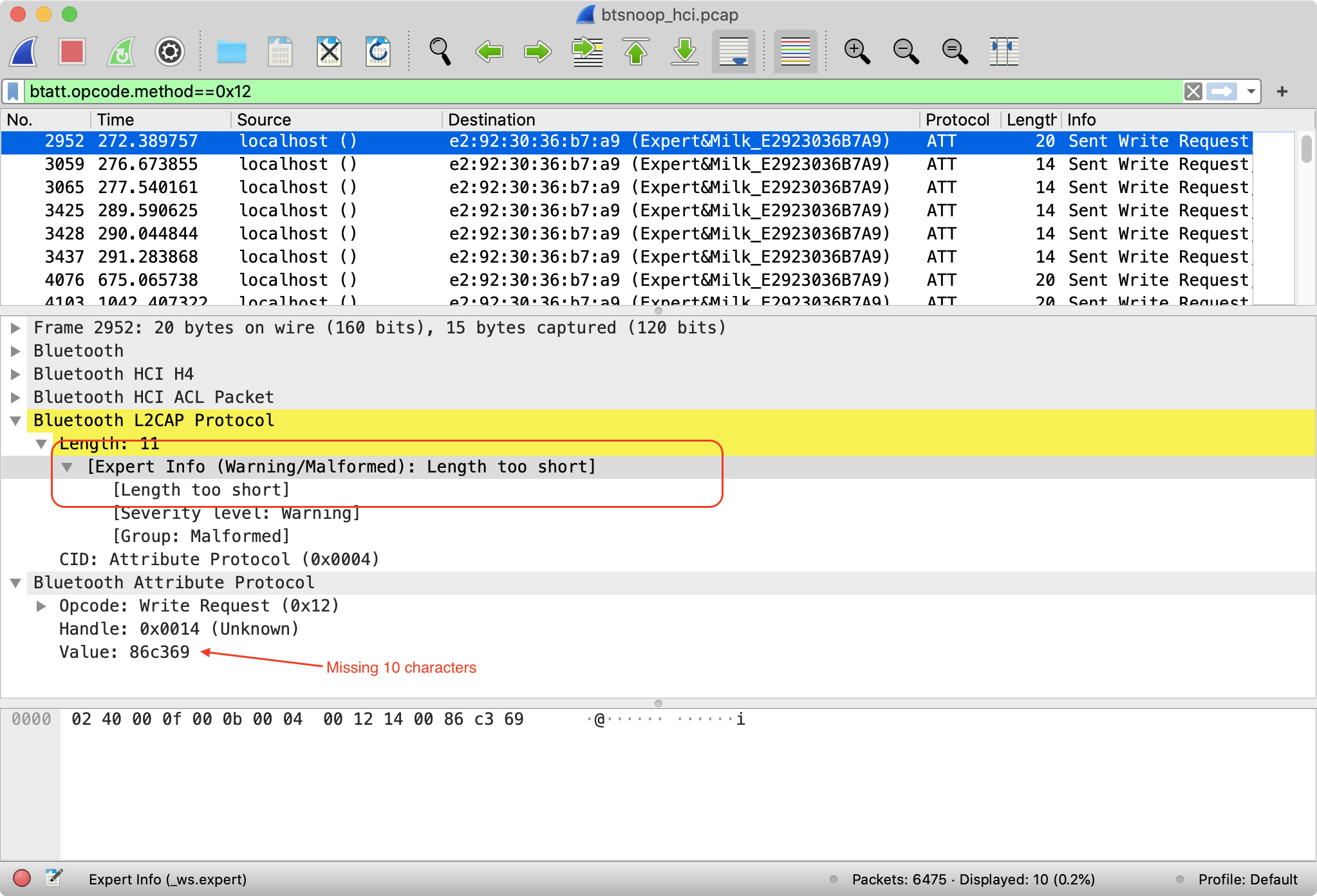Open the recent filters dropdown
The height and width of the screenshot is (896, 1317).
[x=1251, y=91]
